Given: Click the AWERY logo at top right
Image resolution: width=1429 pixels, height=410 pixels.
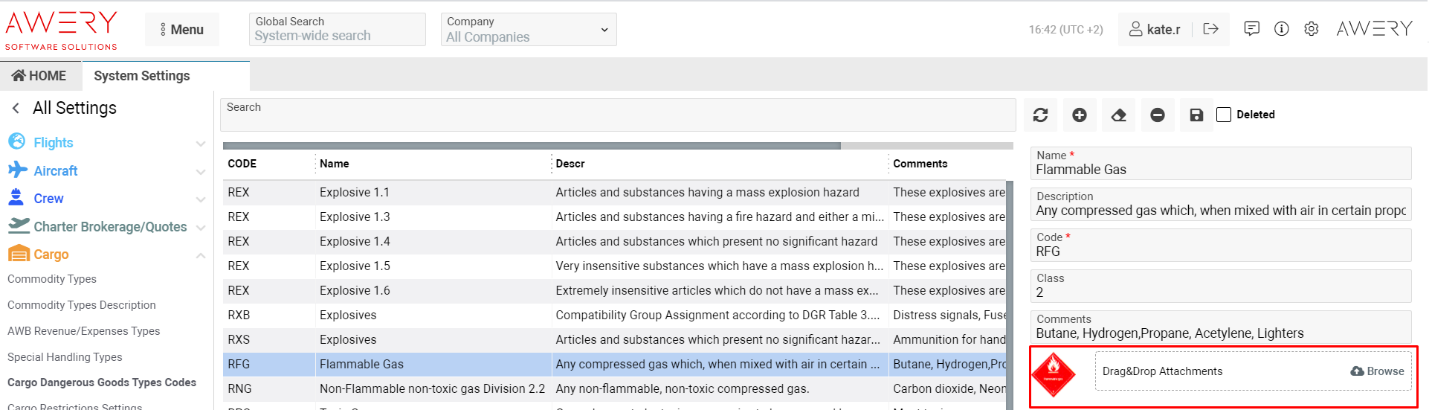Looking at the screenshot, I should click(1374, 29).
